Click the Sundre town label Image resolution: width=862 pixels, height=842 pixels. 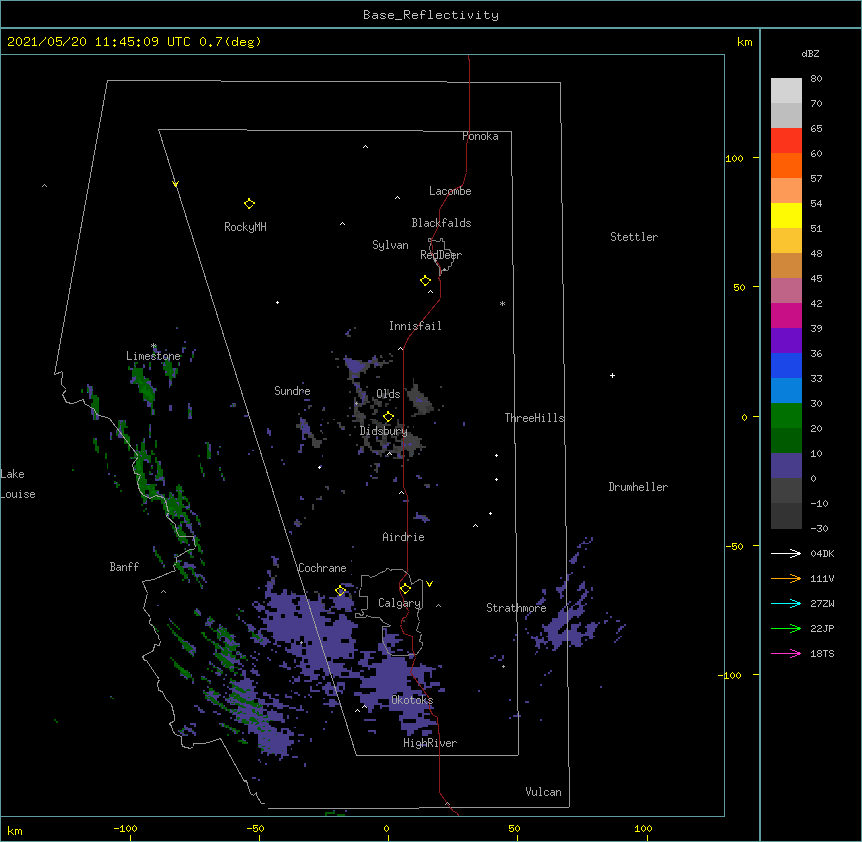tap(292, 391)
